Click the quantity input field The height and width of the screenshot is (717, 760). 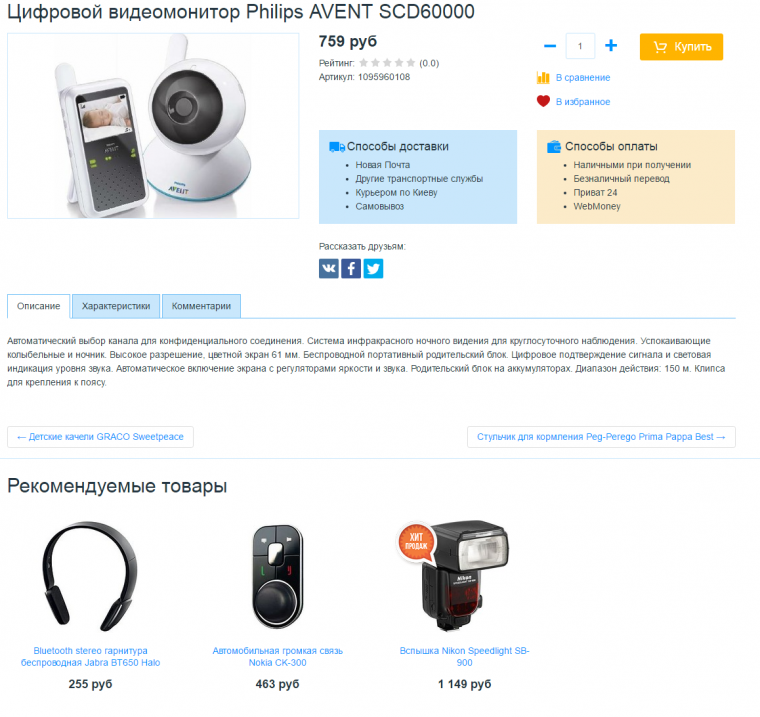click(x=580, y=46)
